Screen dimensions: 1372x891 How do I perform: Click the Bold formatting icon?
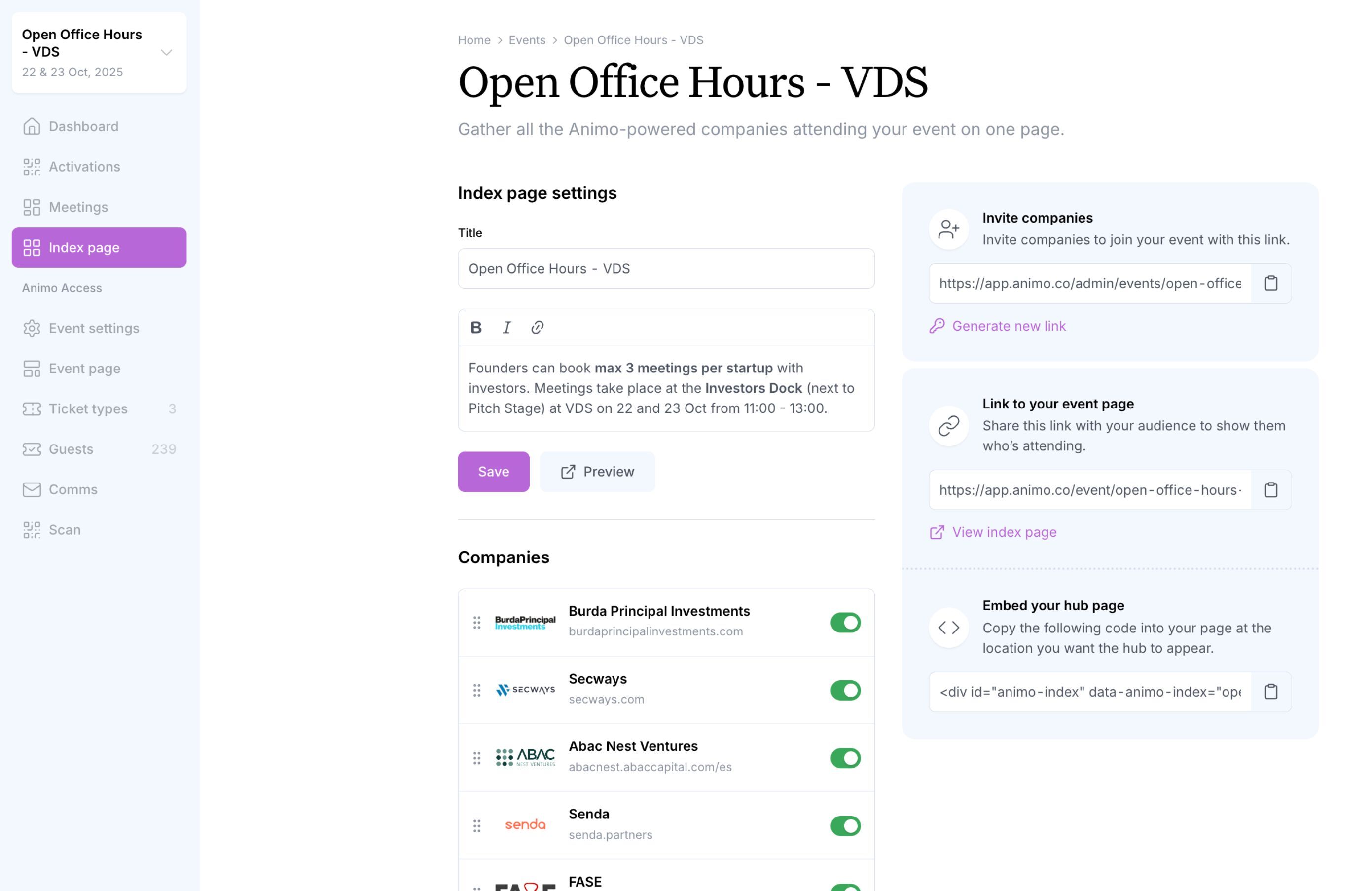click(x=475, y=328)
